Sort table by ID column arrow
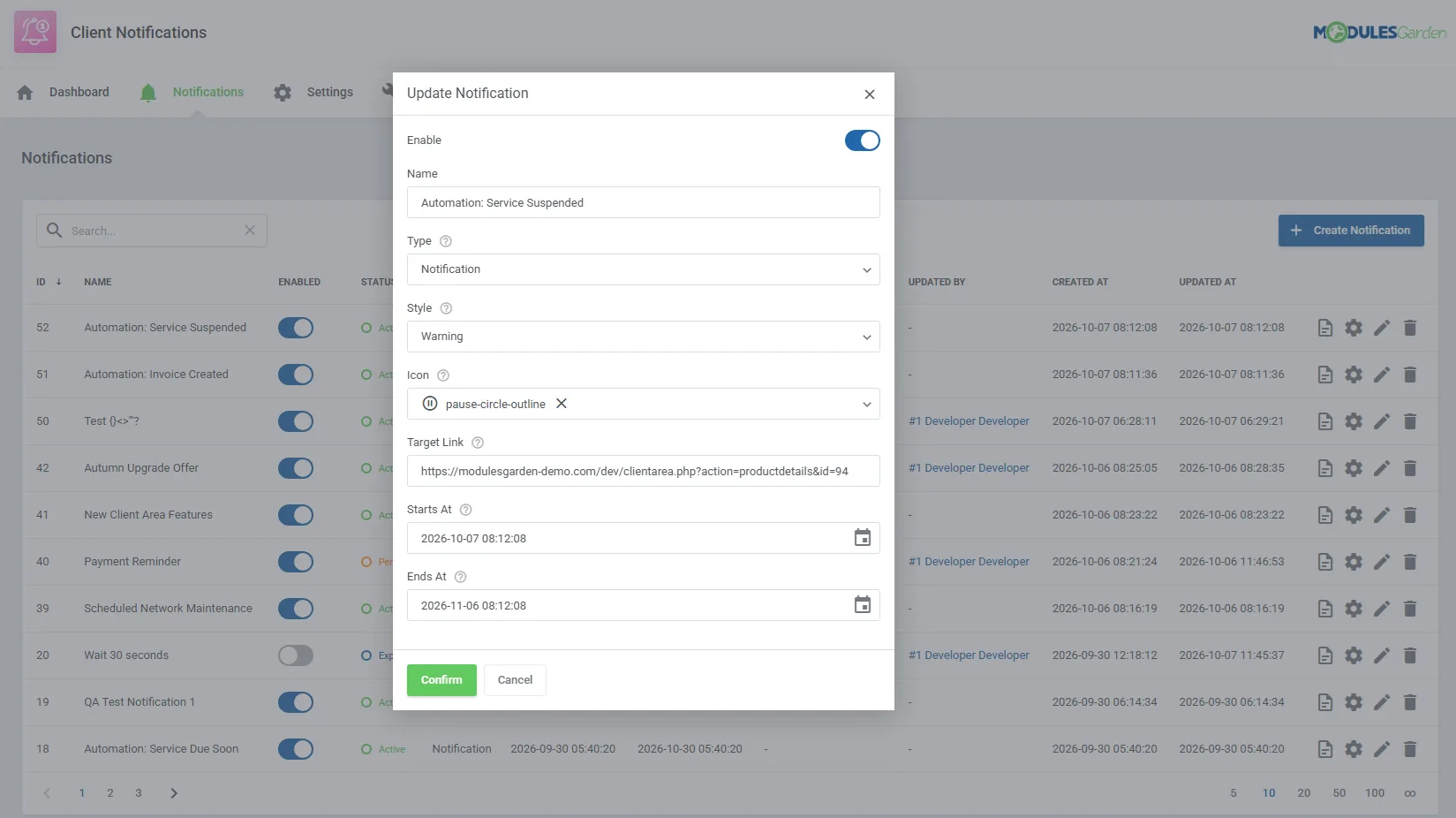The width and height of the screenshot is (1456, 818). point(59,282)
